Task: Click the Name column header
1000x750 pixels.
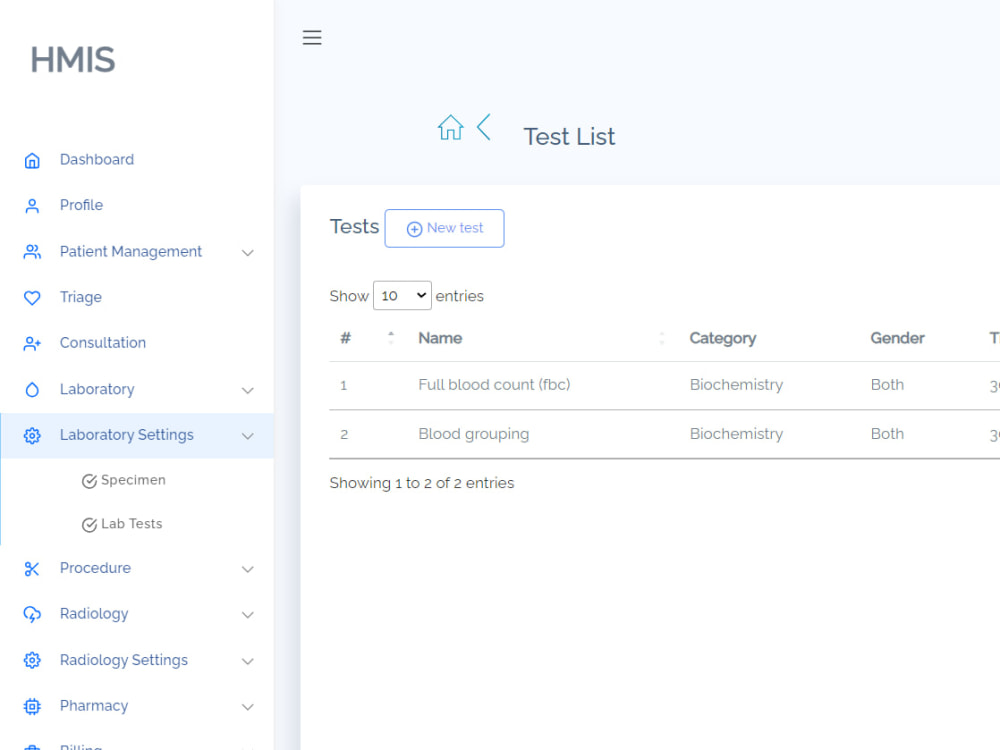Action: [440, 338]
